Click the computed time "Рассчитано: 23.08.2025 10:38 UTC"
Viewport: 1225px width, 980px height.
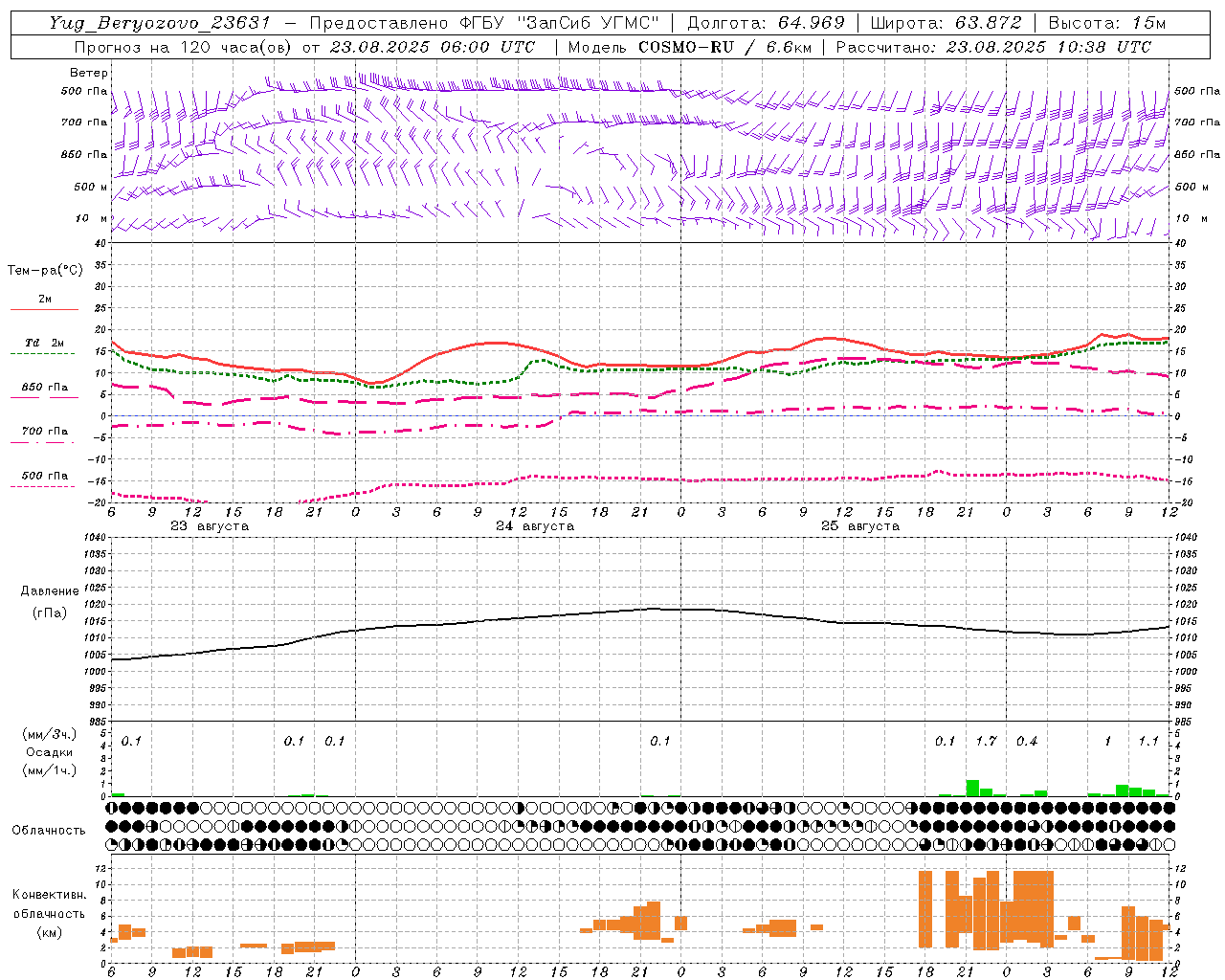pos(993,47)
